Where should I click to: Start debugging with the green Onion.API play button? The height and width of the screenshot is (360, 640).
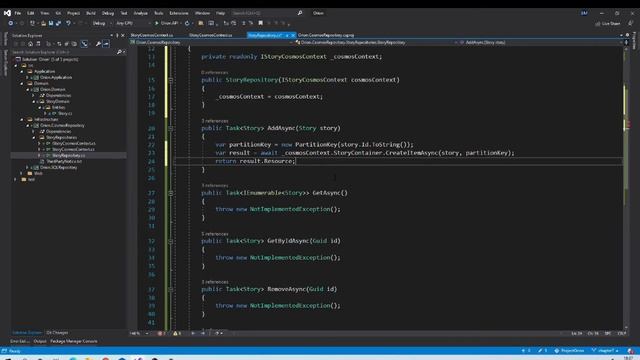tap(166, 23)
